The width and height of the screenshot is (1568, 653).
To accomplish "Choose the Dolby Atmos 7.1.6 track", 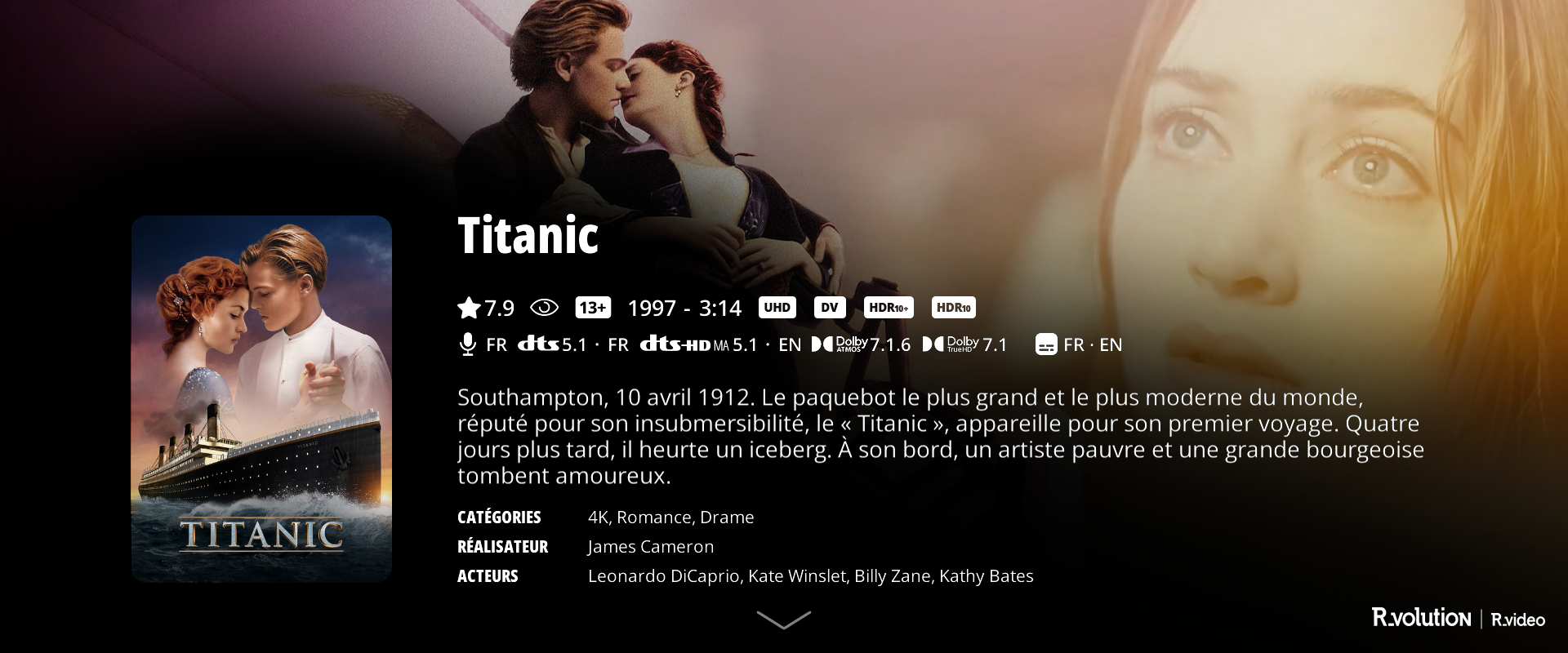I will point(861,344).
